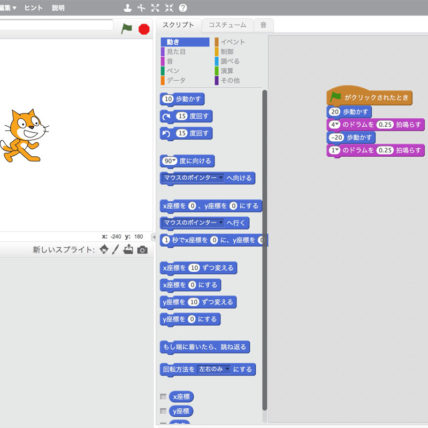This screenshot has height=428, width=428.
Task: Switch to the スクリプト tab
Action: pyautogui.click(x=178, y=25)
